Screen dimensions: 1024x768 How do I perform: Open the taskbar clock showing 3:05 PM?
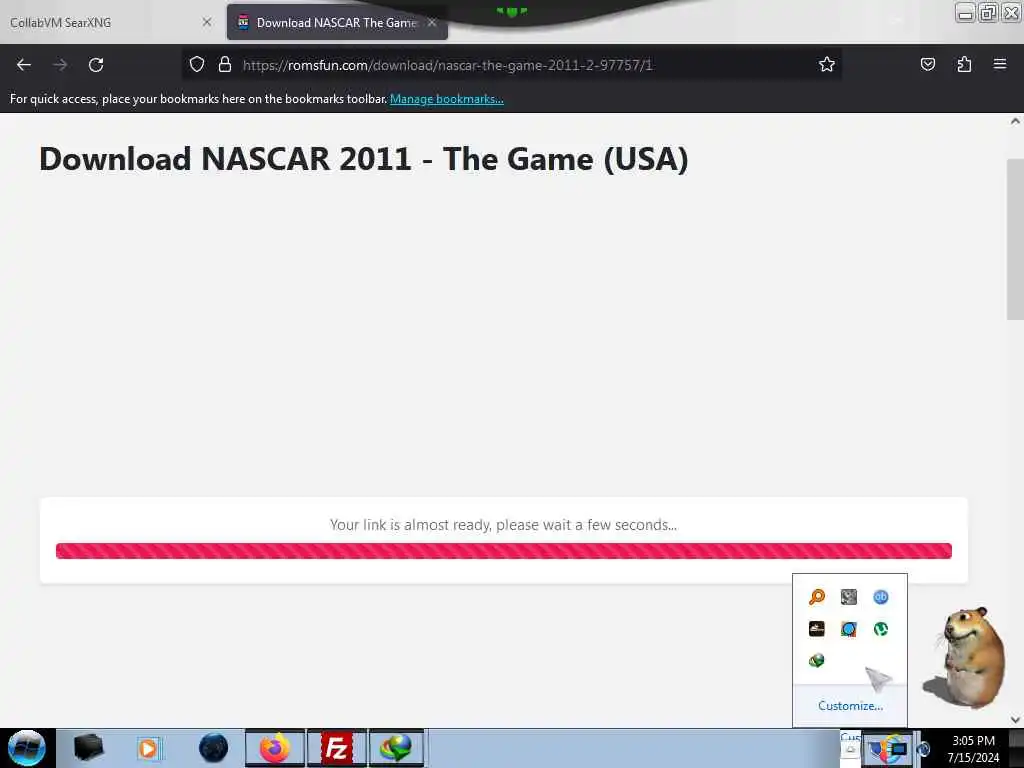[973, 748]
